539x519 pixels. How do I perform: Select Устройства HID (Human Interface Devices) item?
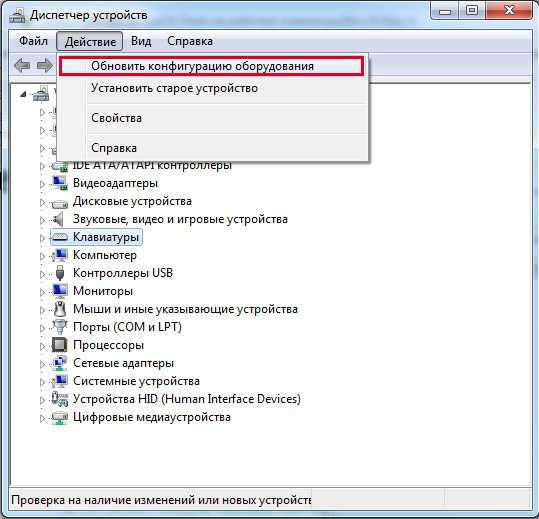click(187, 399)
